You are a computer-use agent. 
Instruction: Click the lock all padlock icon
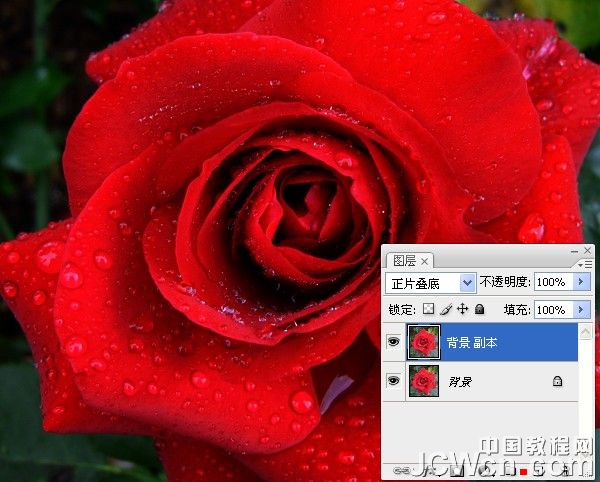pyautogui.click(x=479, y=310)
